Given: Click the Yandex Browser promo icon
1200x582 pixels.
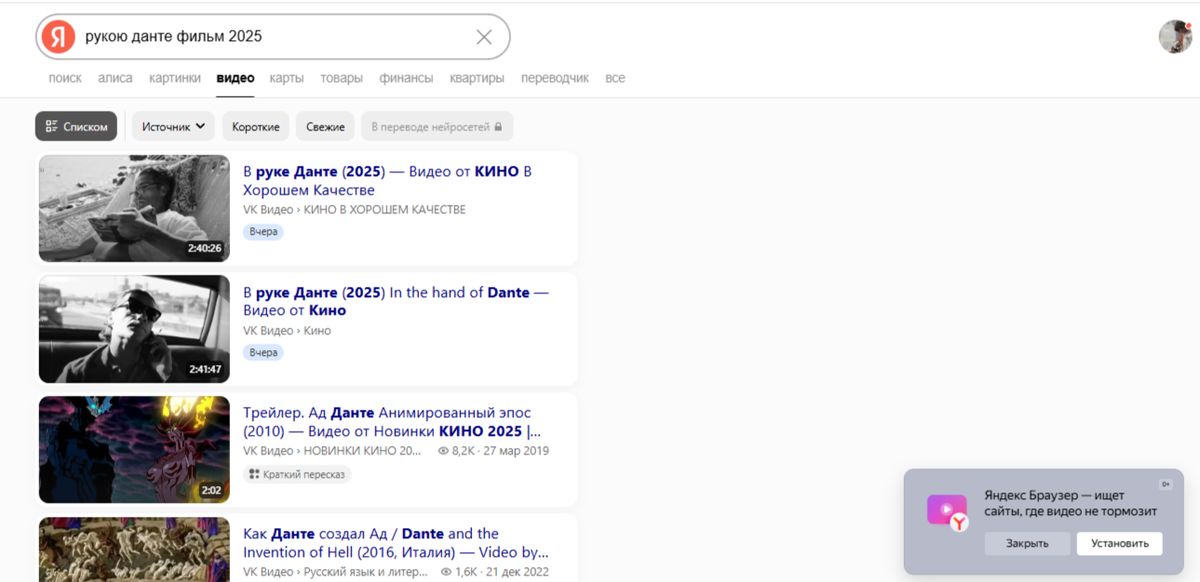Looking at the screenshot, I should point(947,511).
